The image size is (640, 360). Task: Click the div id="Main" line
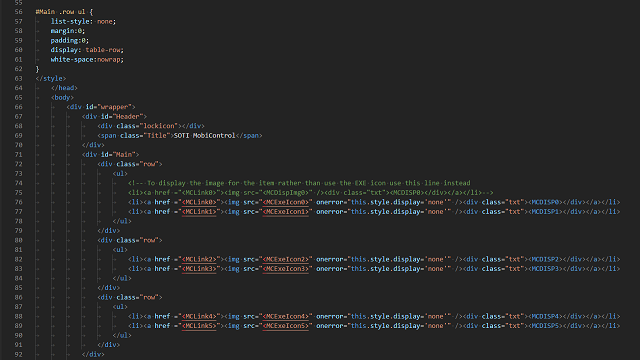click(110, 155)
